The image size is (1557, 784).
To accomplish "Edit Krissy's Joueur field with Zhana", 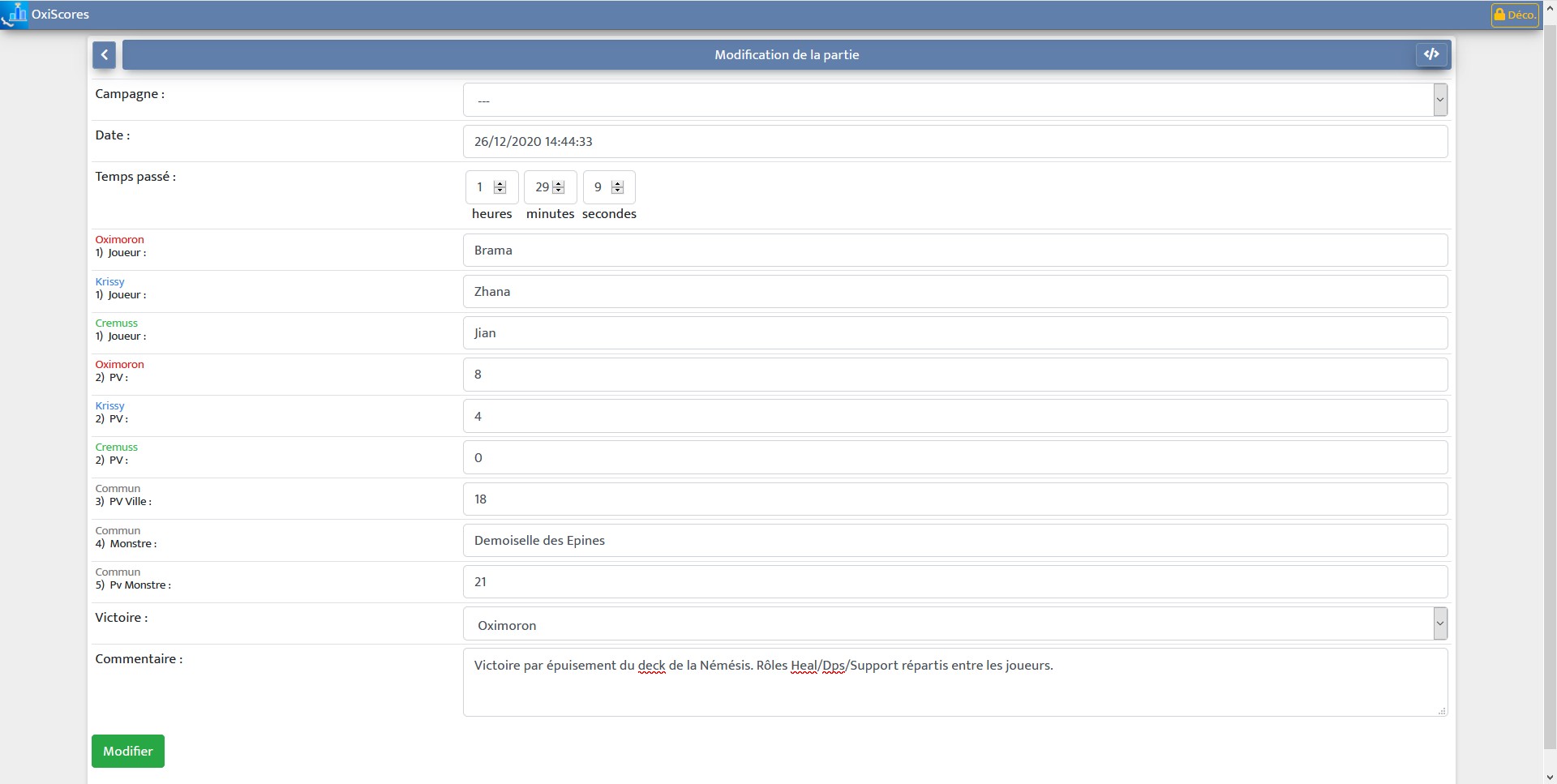I will pyautogui.click(x=955, y=291).
